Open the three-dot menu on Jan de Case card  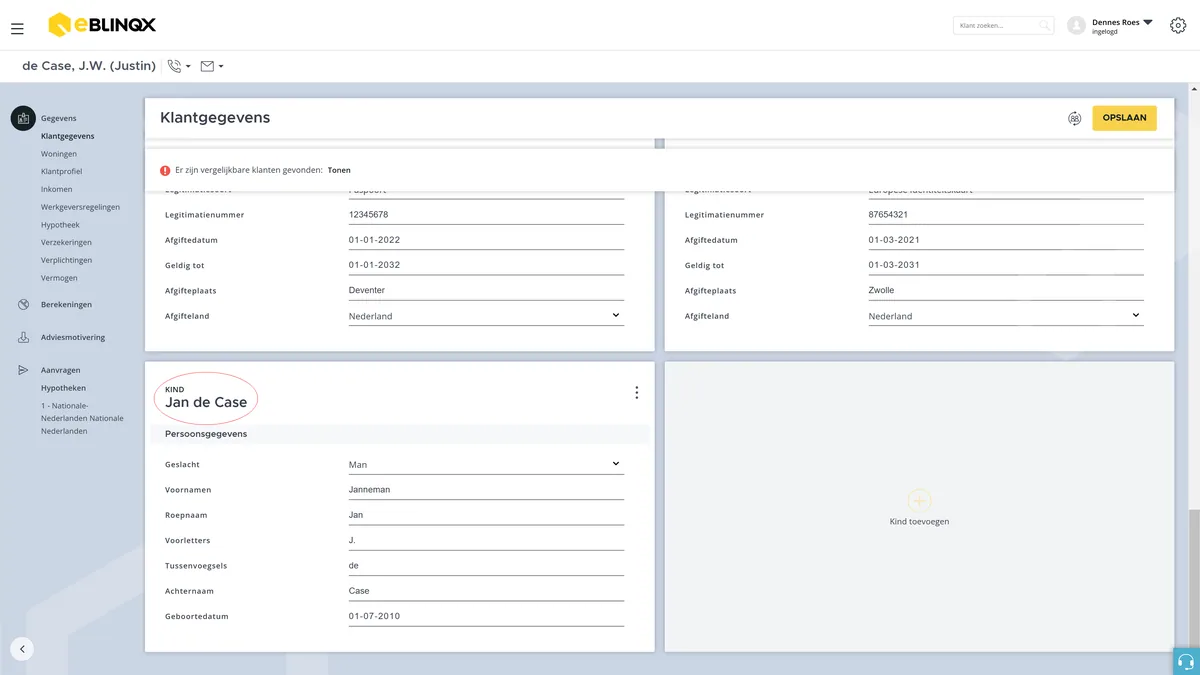[x=636, y=393]
